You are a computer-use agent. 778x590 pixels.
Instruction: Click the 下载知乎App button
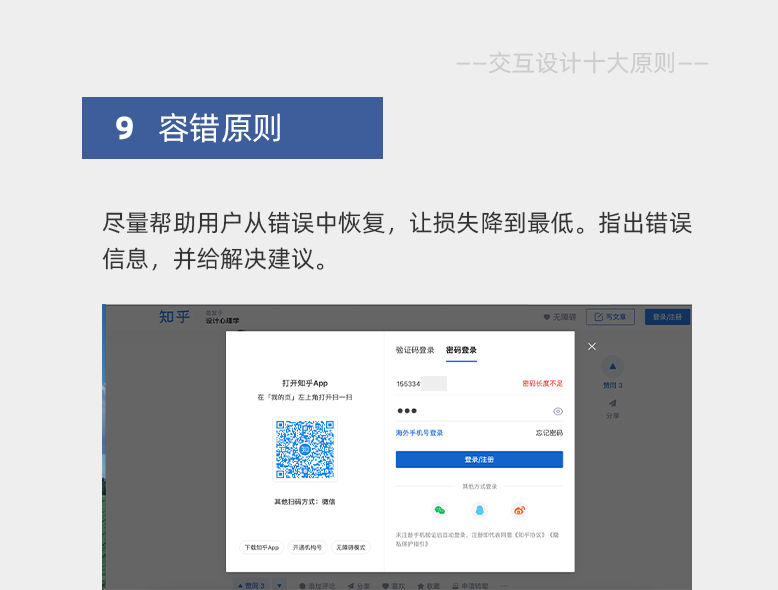coord(261,547)
